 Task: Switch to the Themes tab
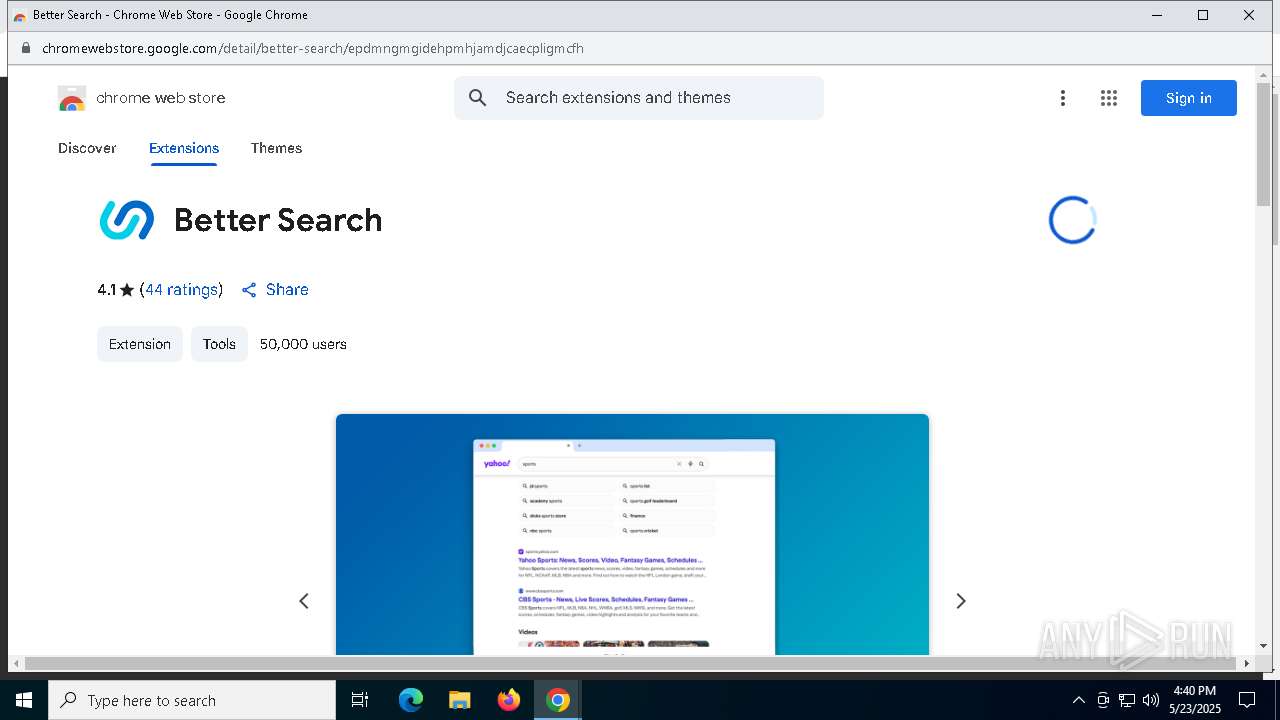tap(276, 148)
